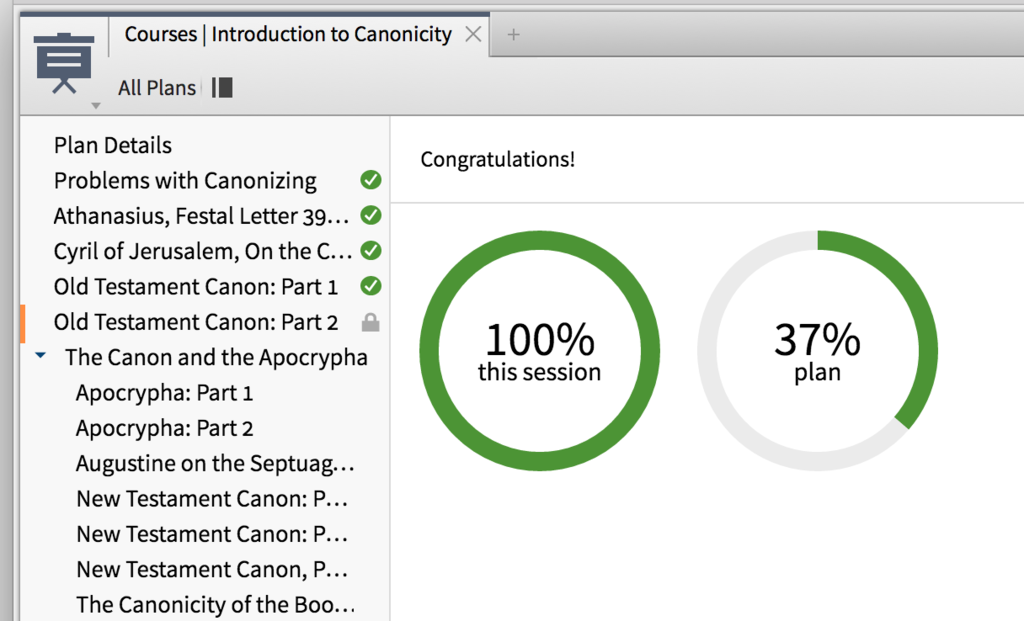Toggle checkmark for Athanasius, Festal Letter 39

[x=370, y=216]
